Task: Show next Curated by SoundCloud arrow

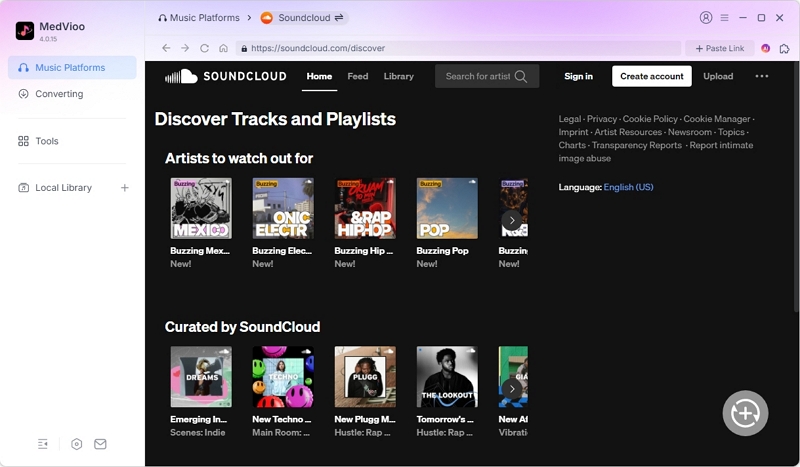Action: point(512,389)
